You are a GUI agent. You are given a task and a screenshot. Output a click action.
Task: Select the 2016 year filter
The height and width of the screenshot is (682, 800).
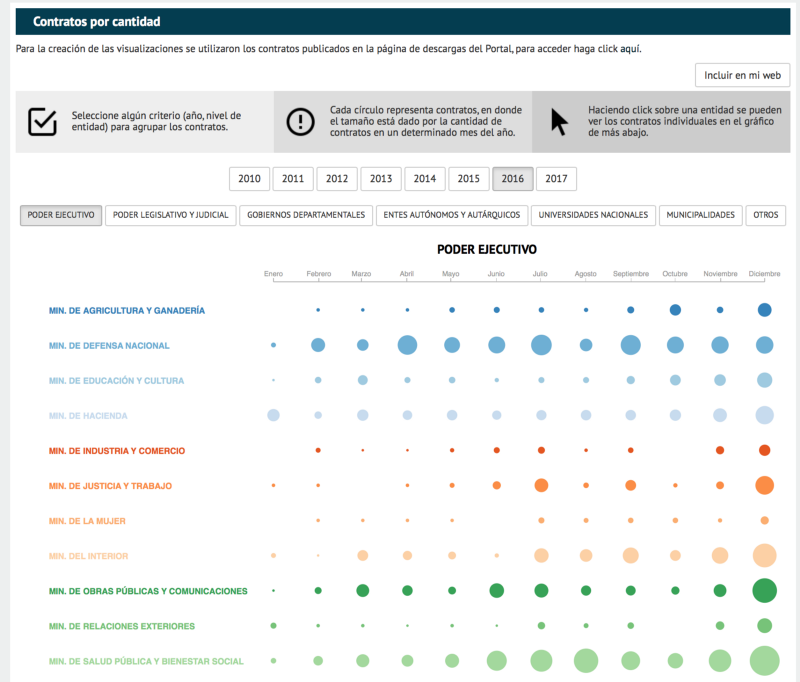tap(512, 179)
